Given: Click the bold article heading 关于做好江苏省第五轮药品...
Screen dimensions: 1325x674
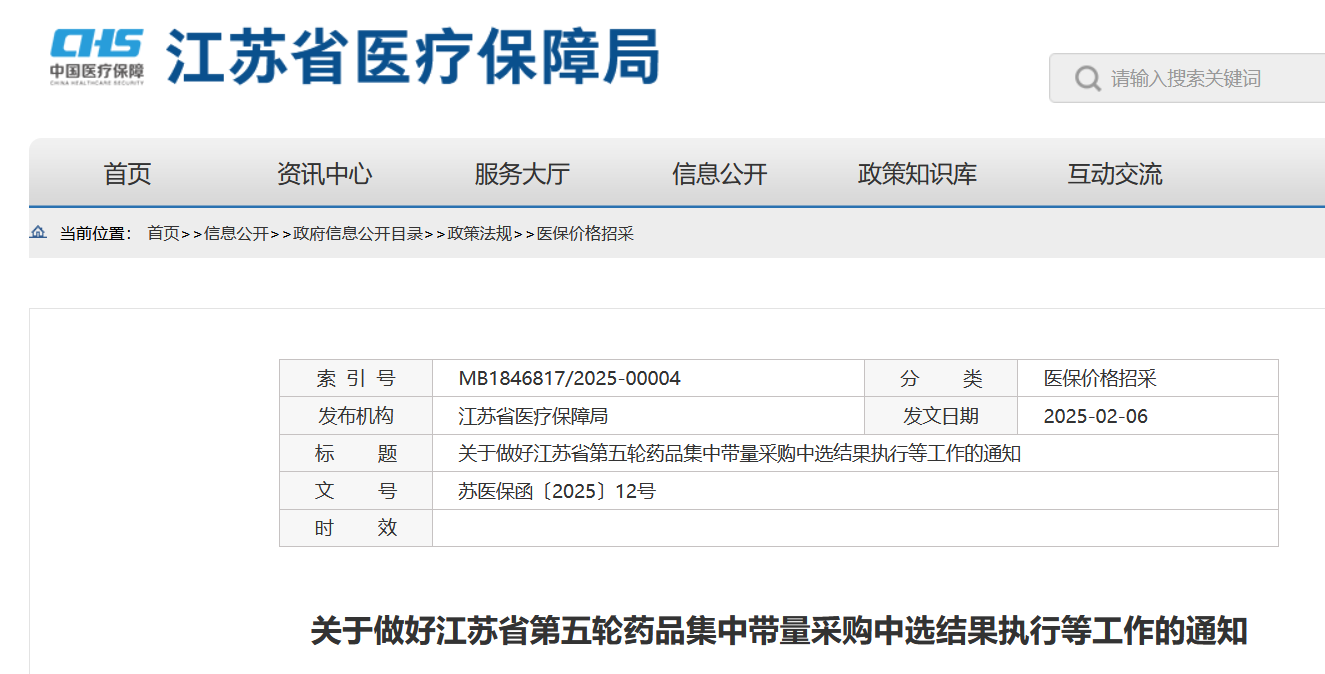Looking at the screenshot, I should click(x=779, y=632).
